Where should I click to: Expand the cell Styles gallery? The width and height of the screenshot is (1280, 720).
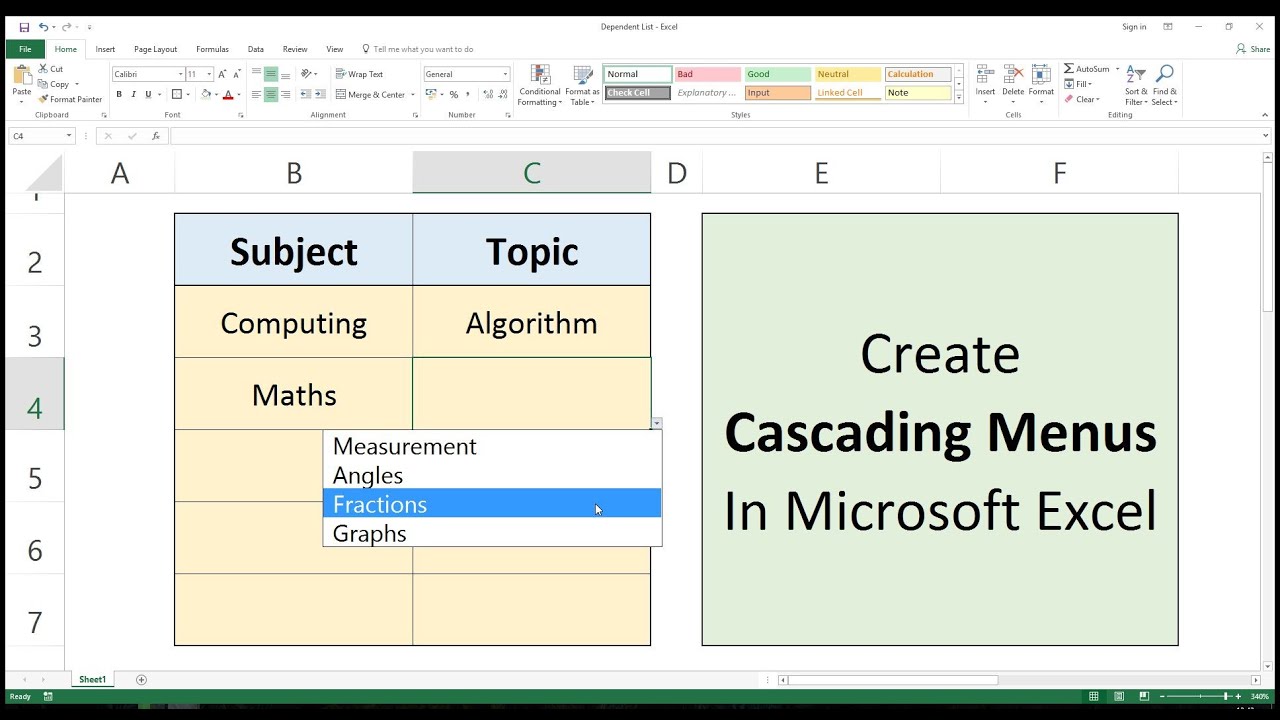[959, 98]
